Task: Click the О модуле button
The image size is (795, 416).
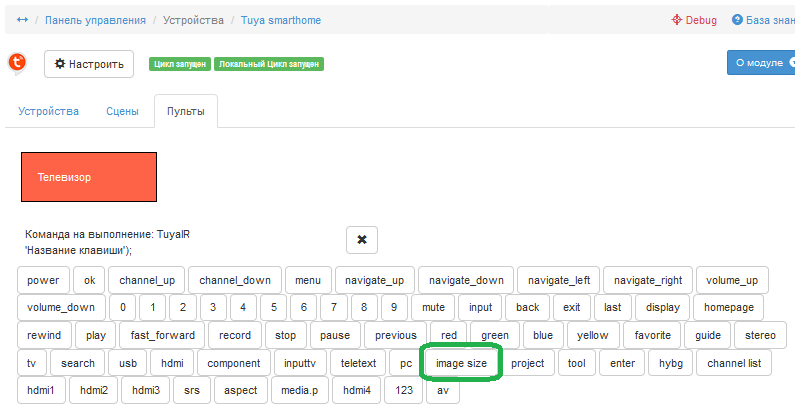Action: [x=761, y=63]
